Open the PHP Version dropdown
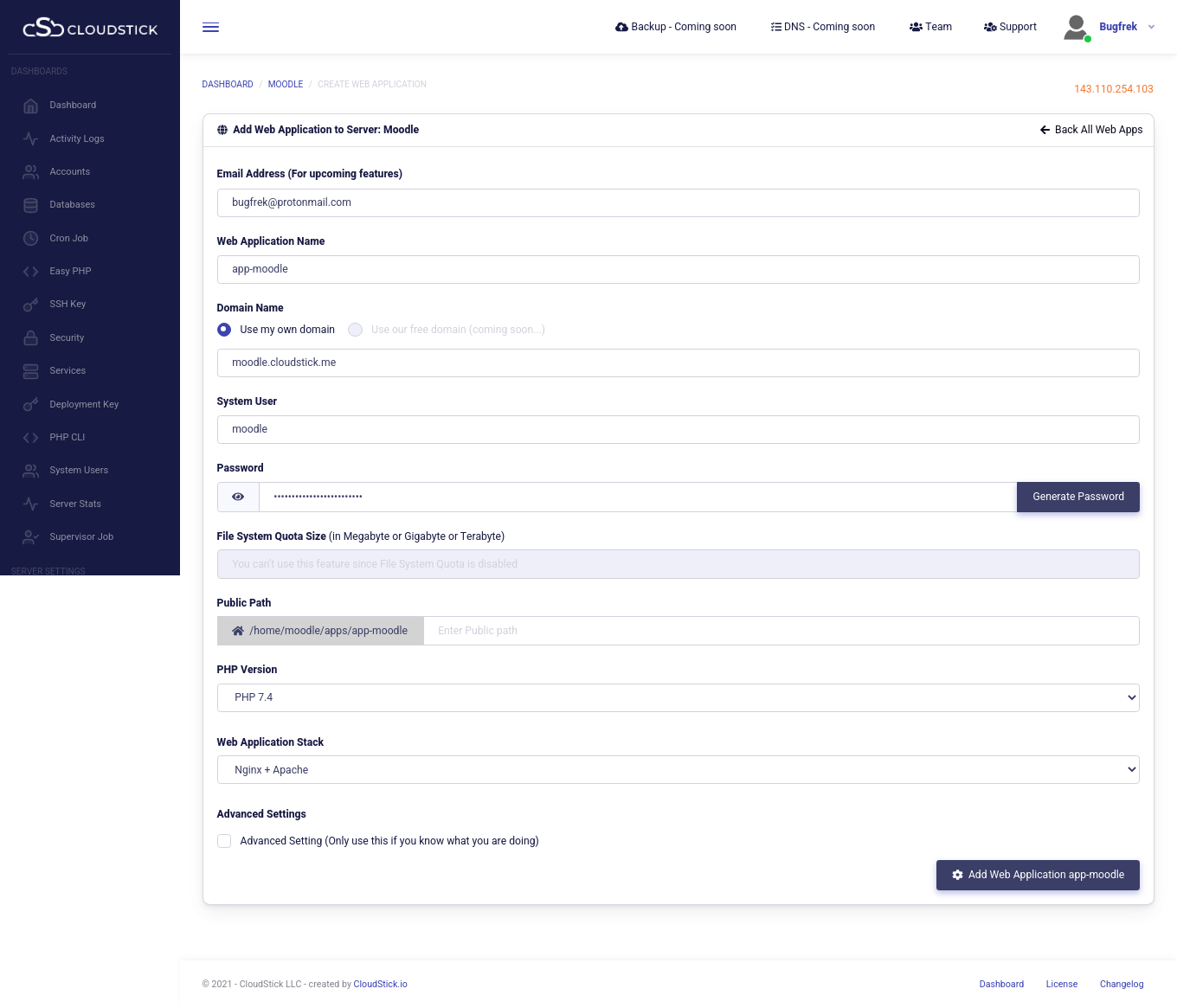Screen dimensions: 1177x1008 (x=678, y=697)
